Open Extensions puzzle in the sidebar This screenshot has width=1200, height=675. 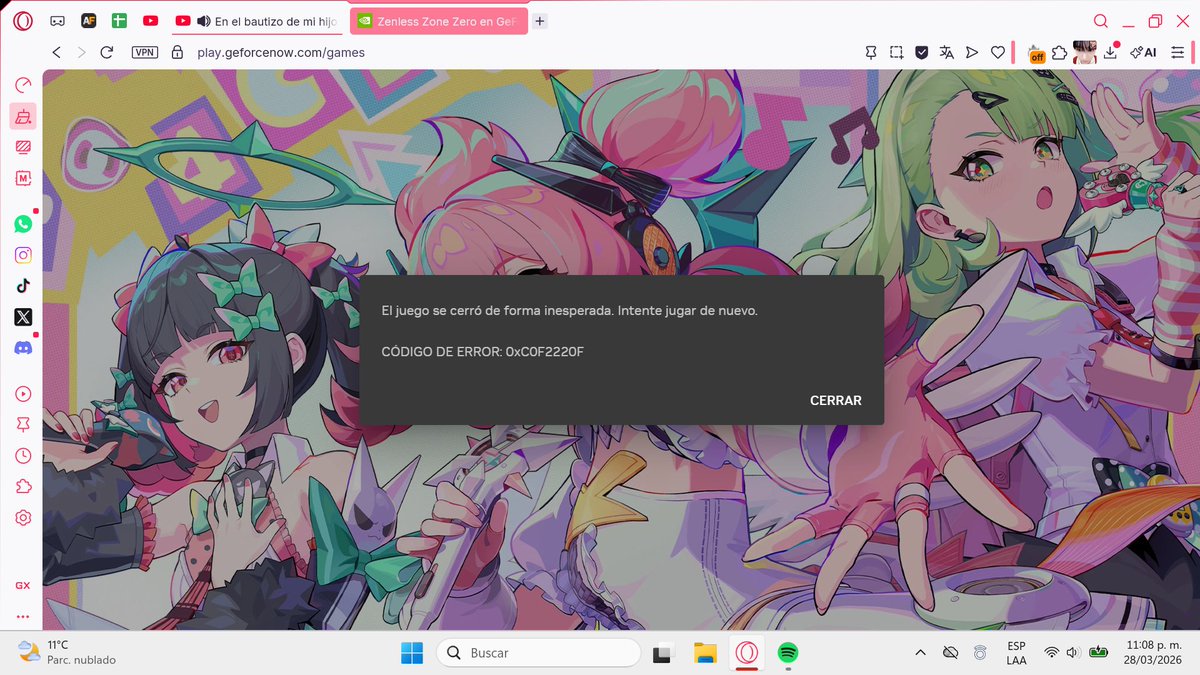click(23, 487)
